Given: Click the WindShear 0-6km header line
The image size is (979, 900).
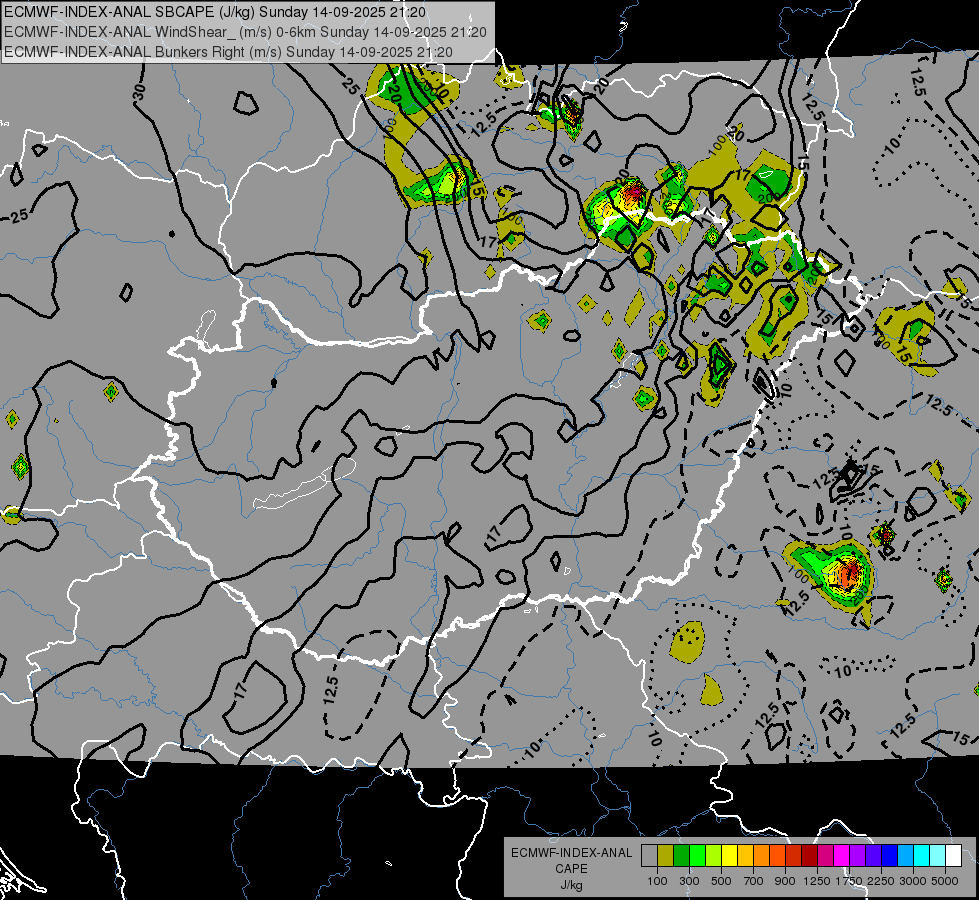Looking at the screenshot, I should 245,32.
